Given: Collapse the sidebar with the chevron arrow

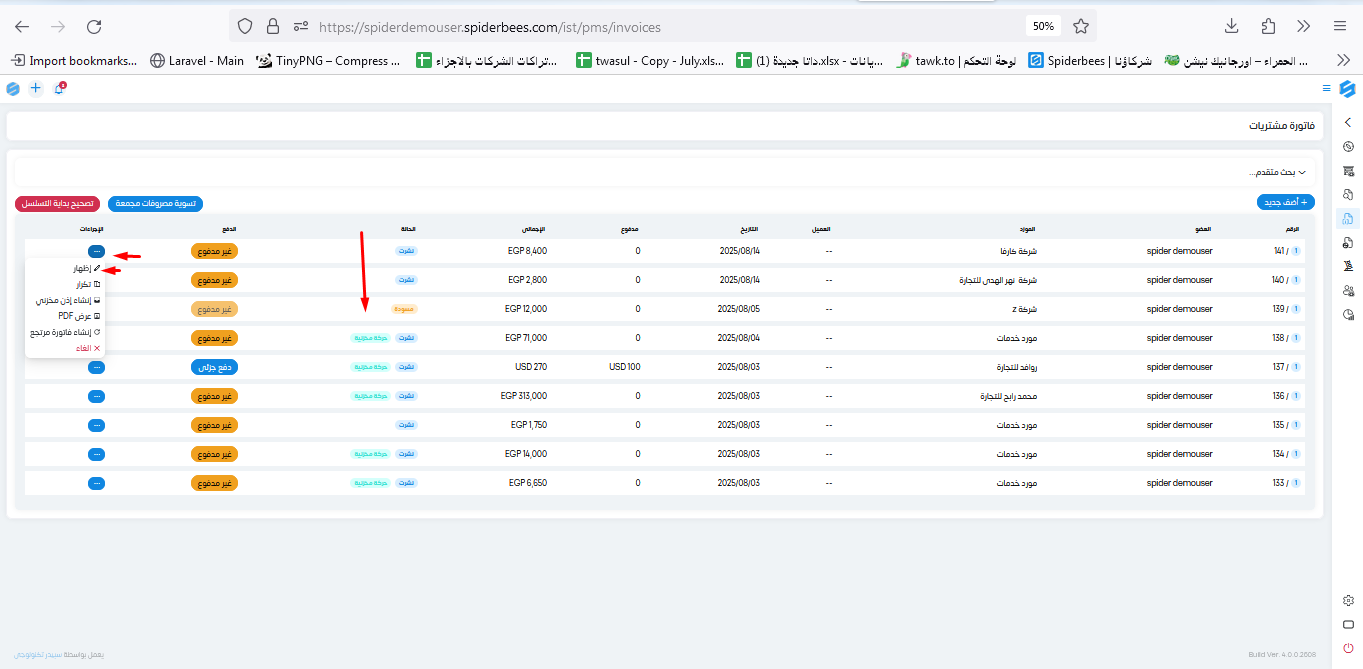Looking at the screenshot, I should tap(1348, 122).
